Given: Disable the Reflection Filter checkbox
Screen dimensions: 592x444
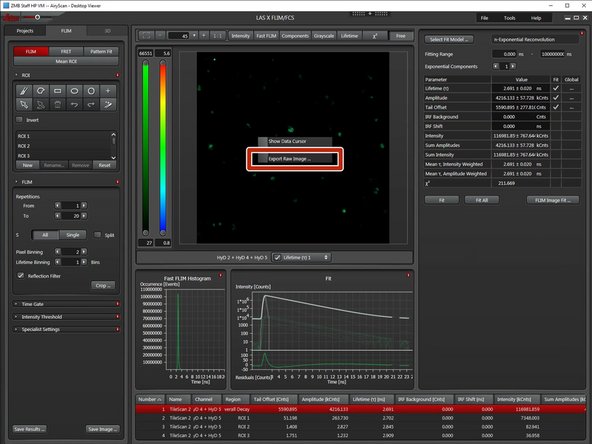Looking at the screenshot, I should [21, 276].
